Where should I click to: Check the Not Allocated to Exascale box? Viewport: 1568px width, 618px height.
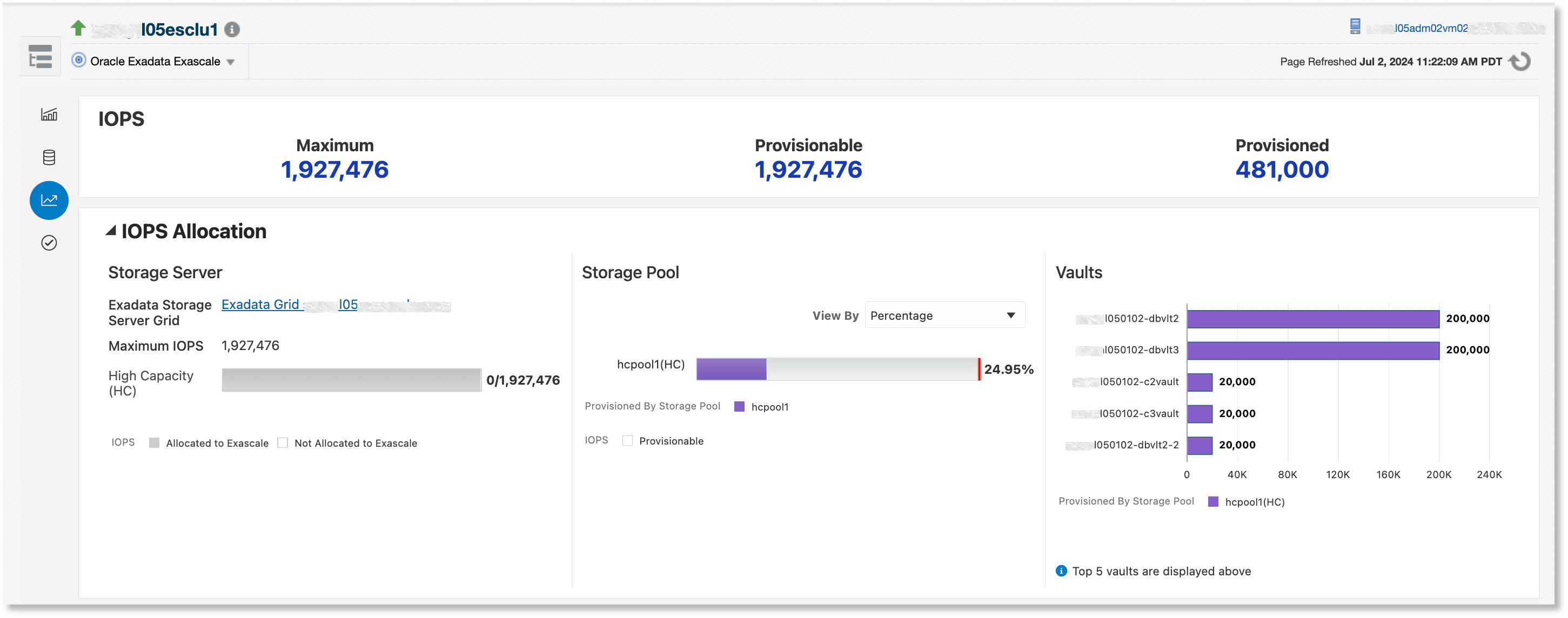pyautogui.click(x=283, y=442)
